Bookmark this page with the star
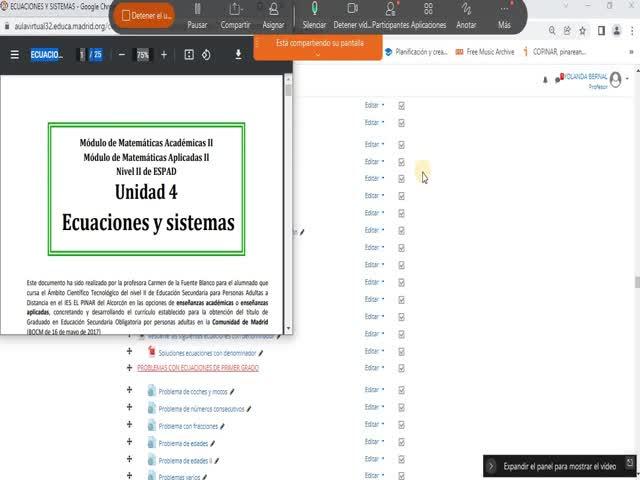Viewport: 640px width, 480px height. pyautogui.click(x=582, y=31)
